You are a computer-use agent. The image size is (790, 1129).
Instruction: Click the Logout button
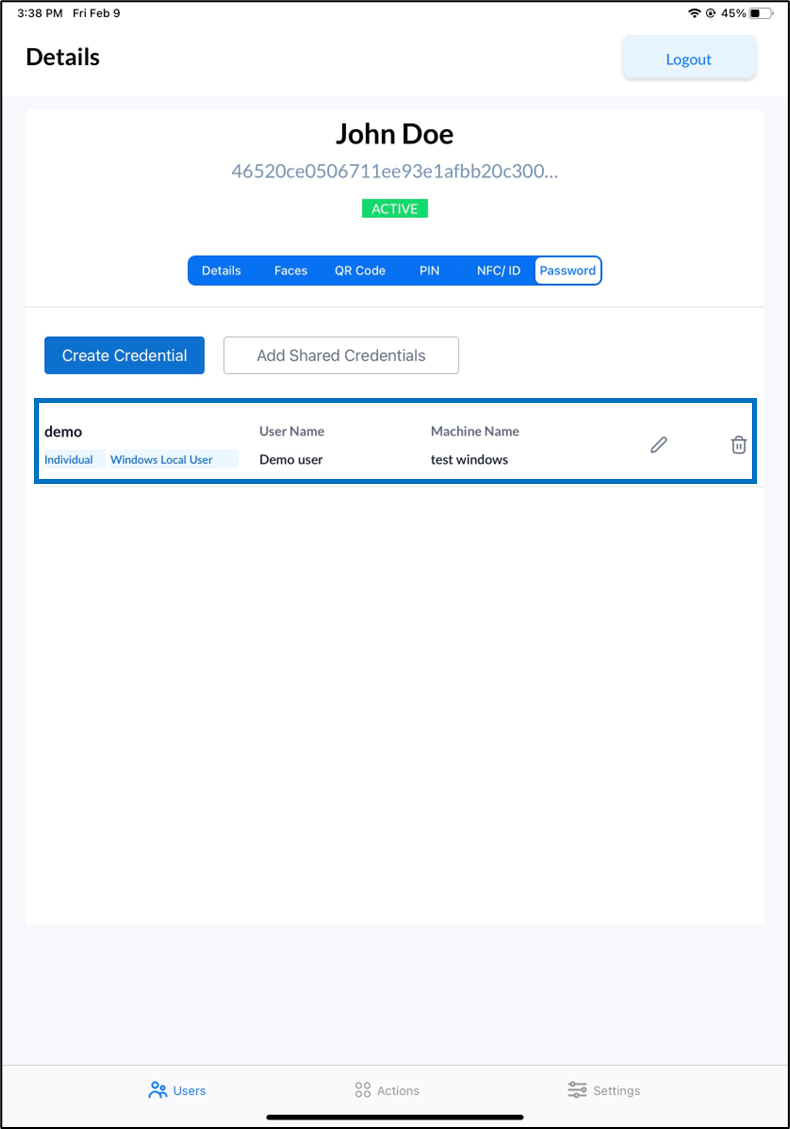689,58
